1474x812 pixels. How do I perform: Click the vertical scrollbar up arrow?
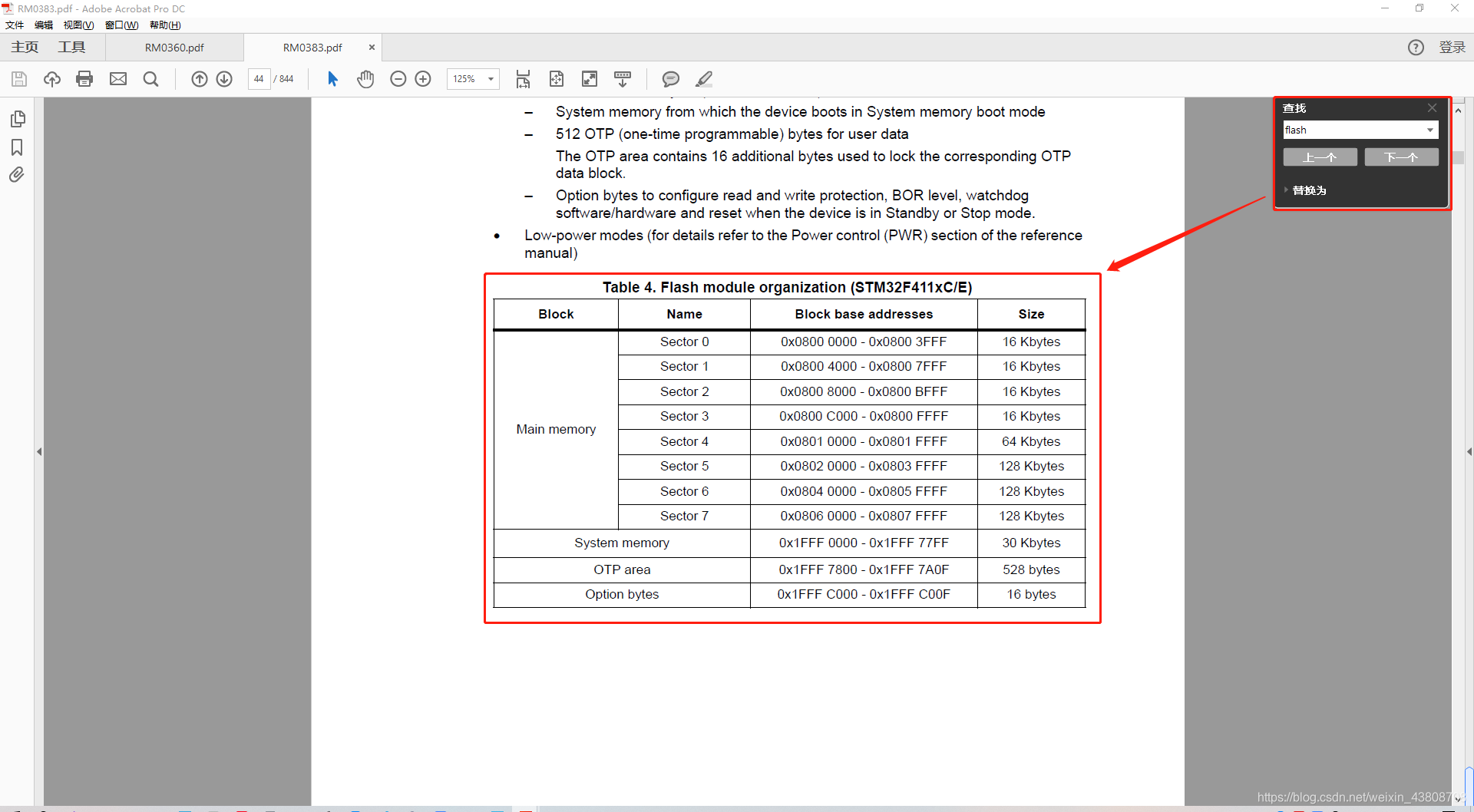tap(1458, 111)
